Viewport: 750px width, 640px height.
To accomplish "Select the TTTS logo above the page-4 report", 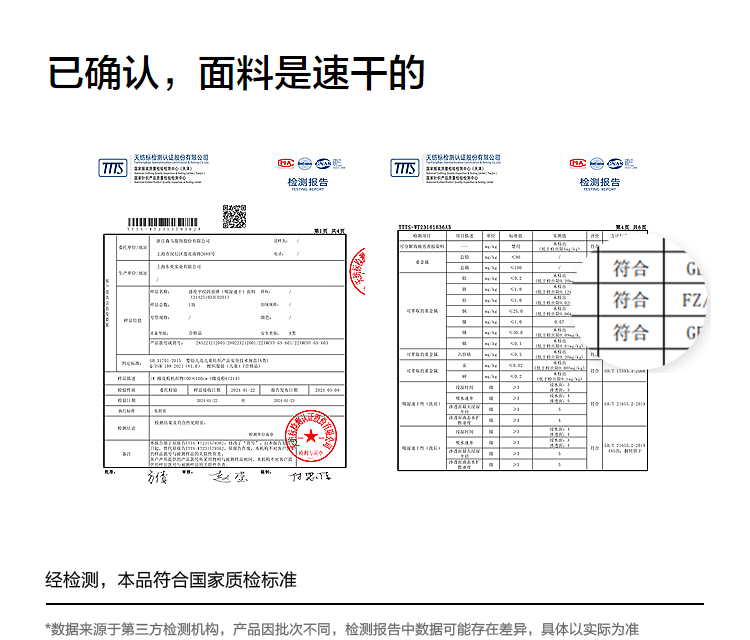I will pos(405,168).
